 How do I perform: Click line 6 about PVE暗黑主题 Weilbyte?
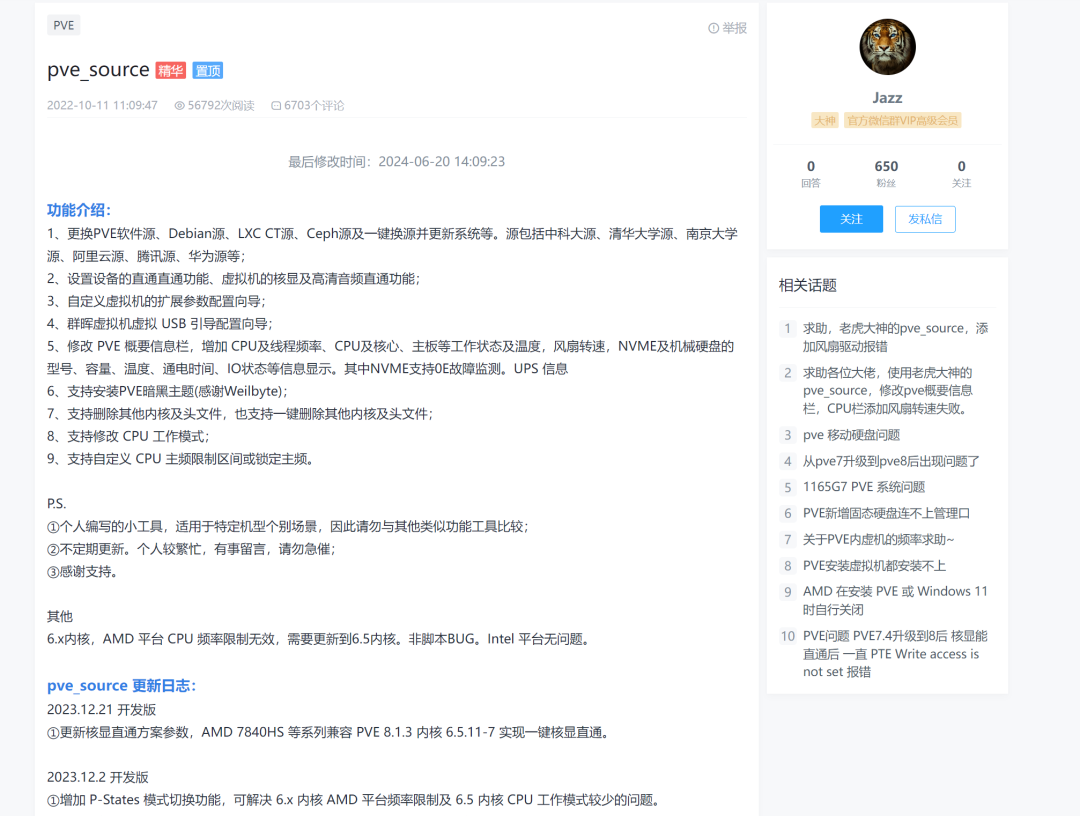click(x=167, y=391)
